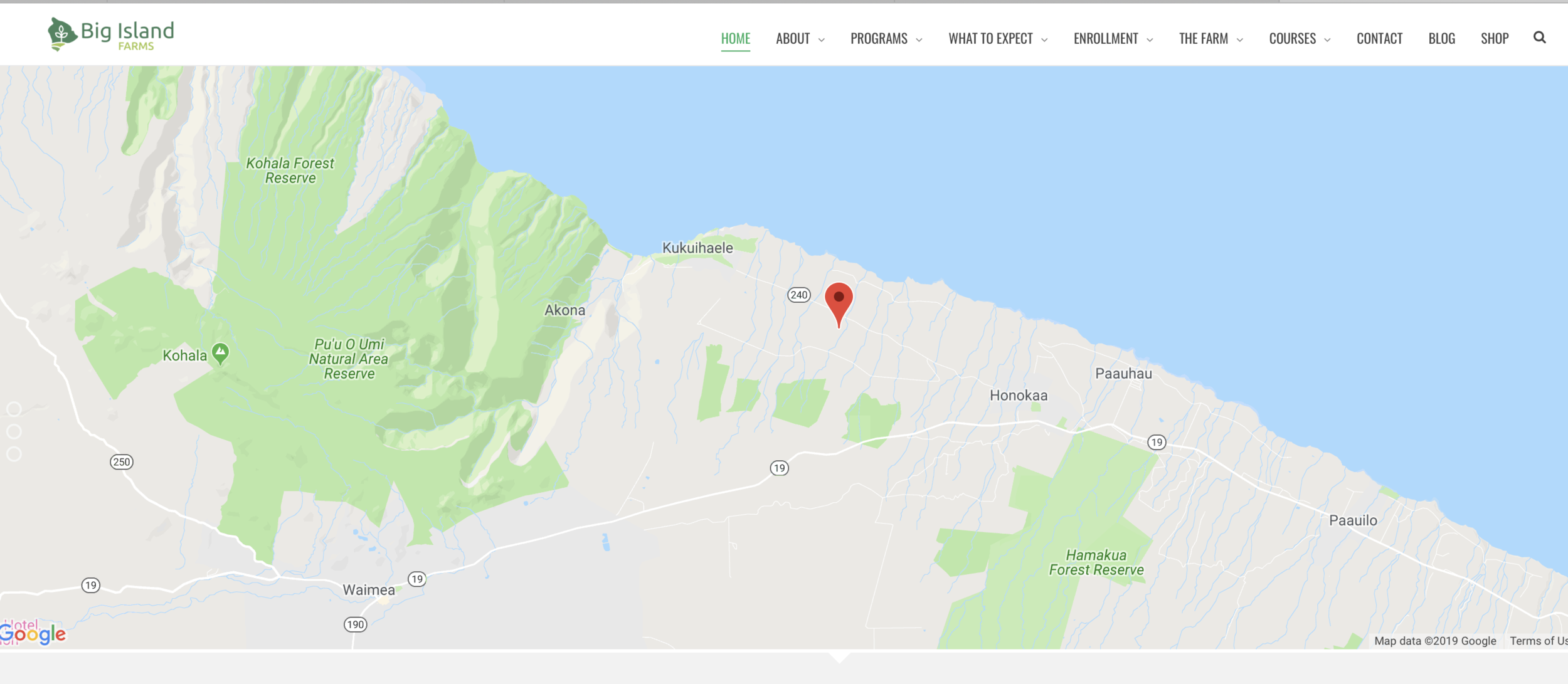The width and height of the screenshot is (1568, 684).
Task: Click the Google logo on map
Action: 33,634
